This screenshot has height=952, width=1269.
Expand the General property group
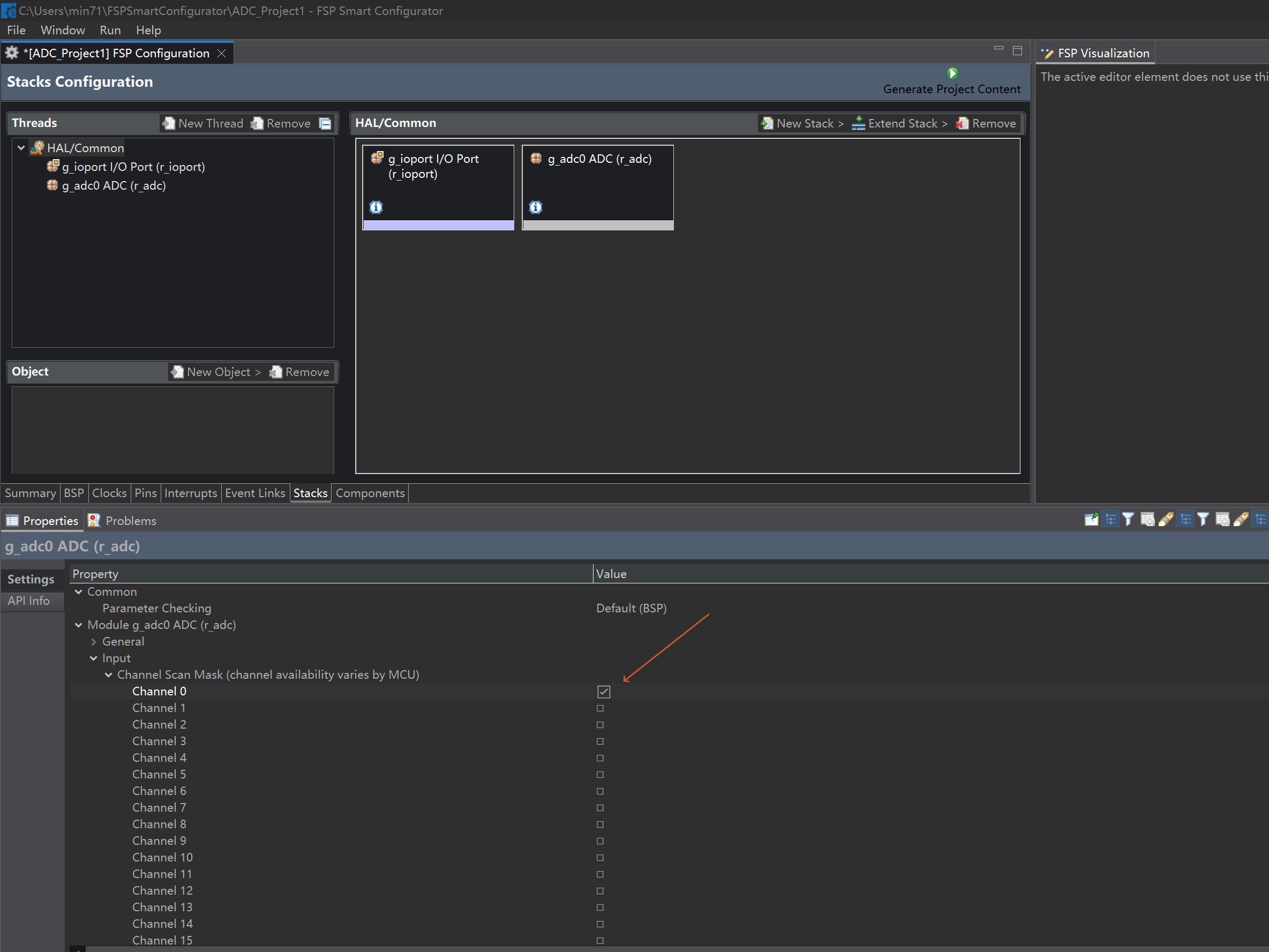(x=94, y=642)
